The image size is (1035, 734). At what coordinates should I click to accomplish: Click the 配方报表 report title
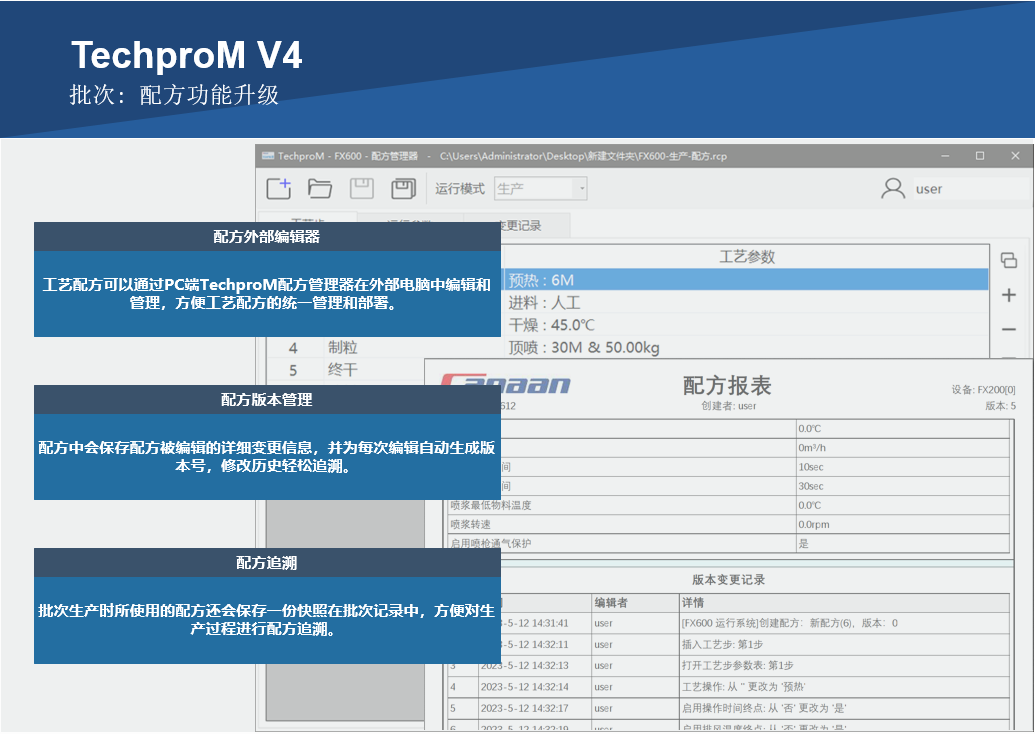click(x=727, y=385)
